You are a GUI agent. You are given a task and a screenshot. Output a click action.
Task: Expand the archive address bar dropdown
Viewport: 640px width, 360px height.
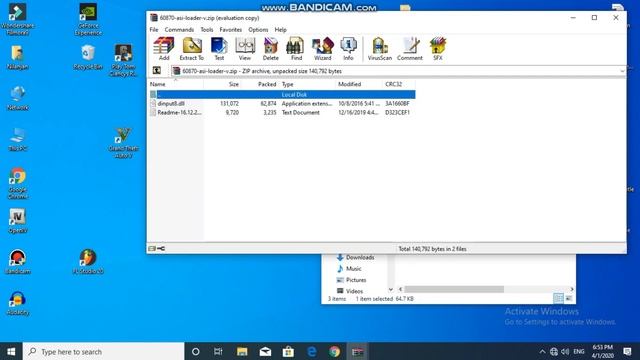click(x=622, y=71)
